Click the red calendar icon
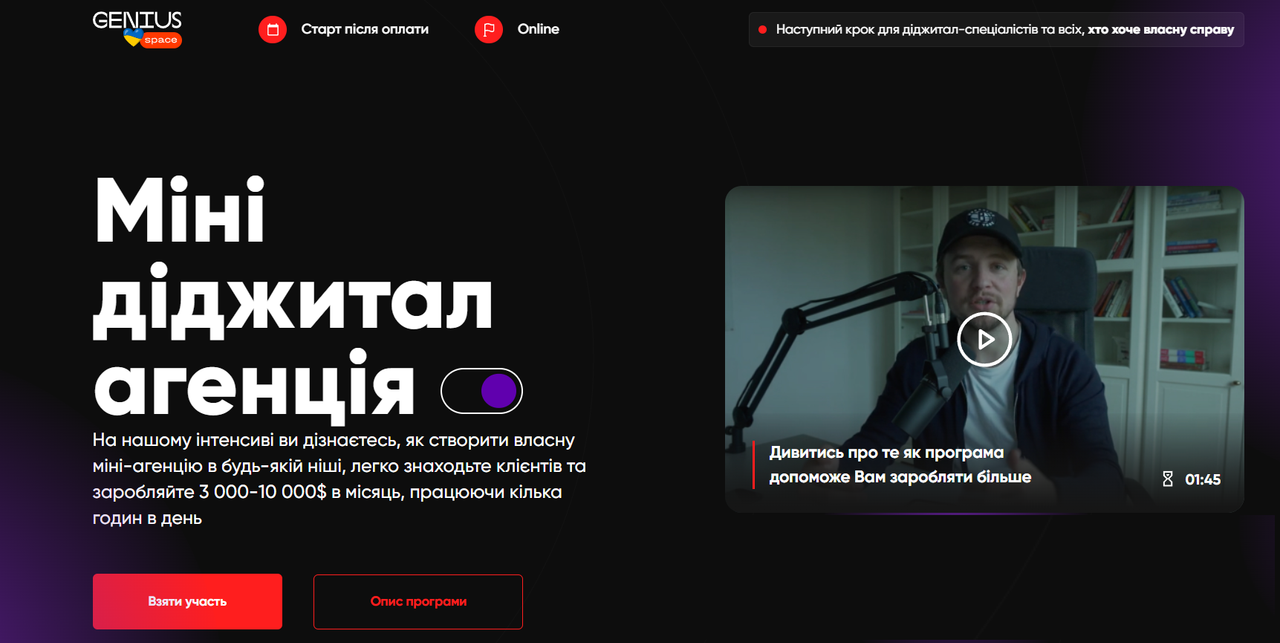Image resolution: width=1280 pixels, height=643 pixels. click(272, 29)
